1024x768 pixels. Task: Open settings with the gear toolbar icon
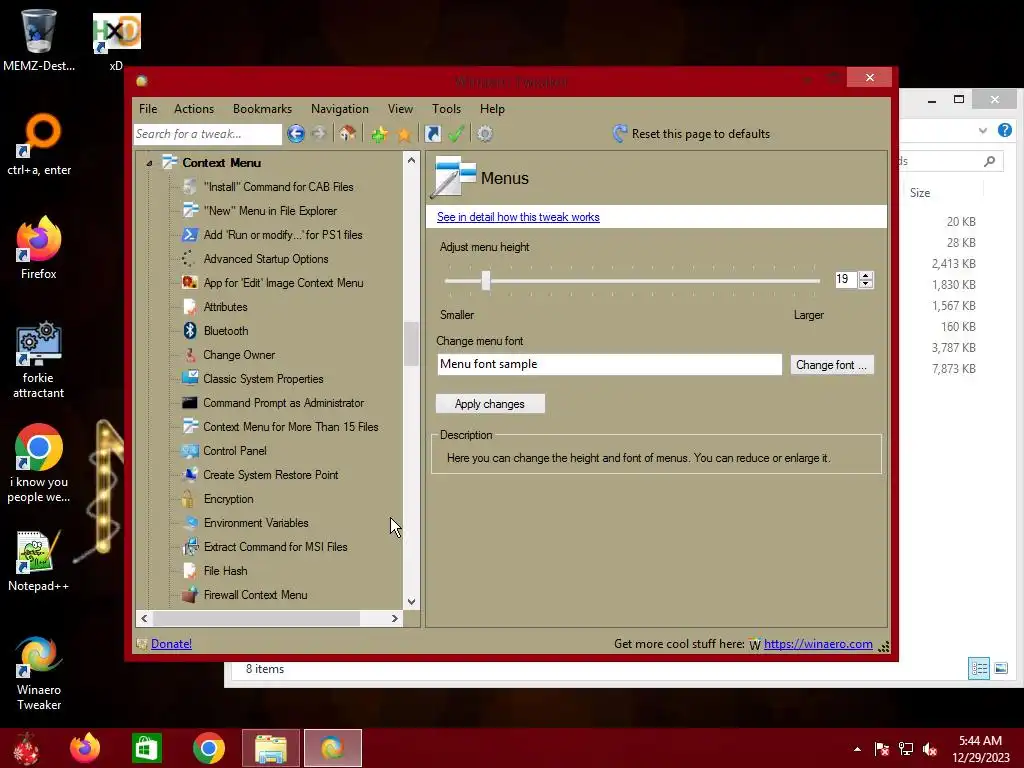tap(485, 134)
